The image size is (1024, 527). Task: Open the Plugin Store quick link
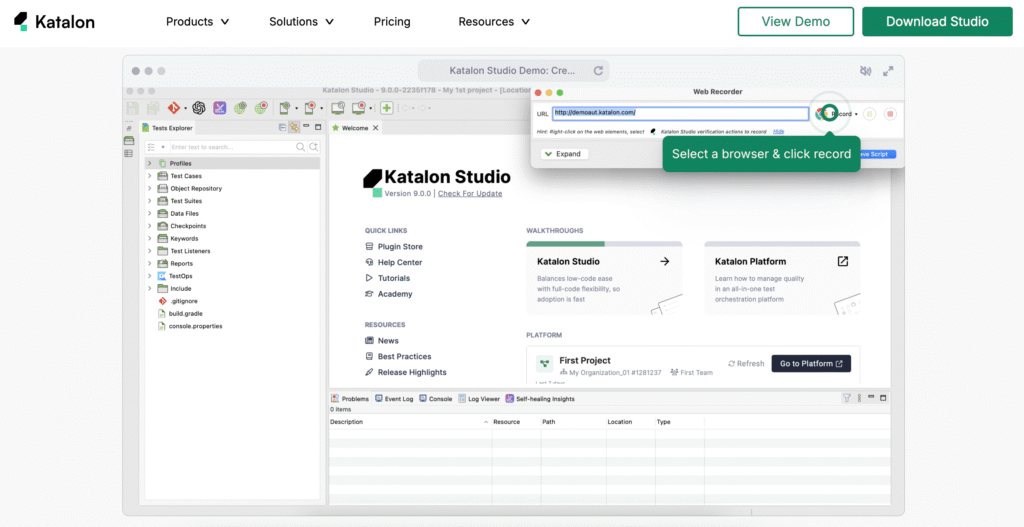pyautogui.click(x=394, y=247)
